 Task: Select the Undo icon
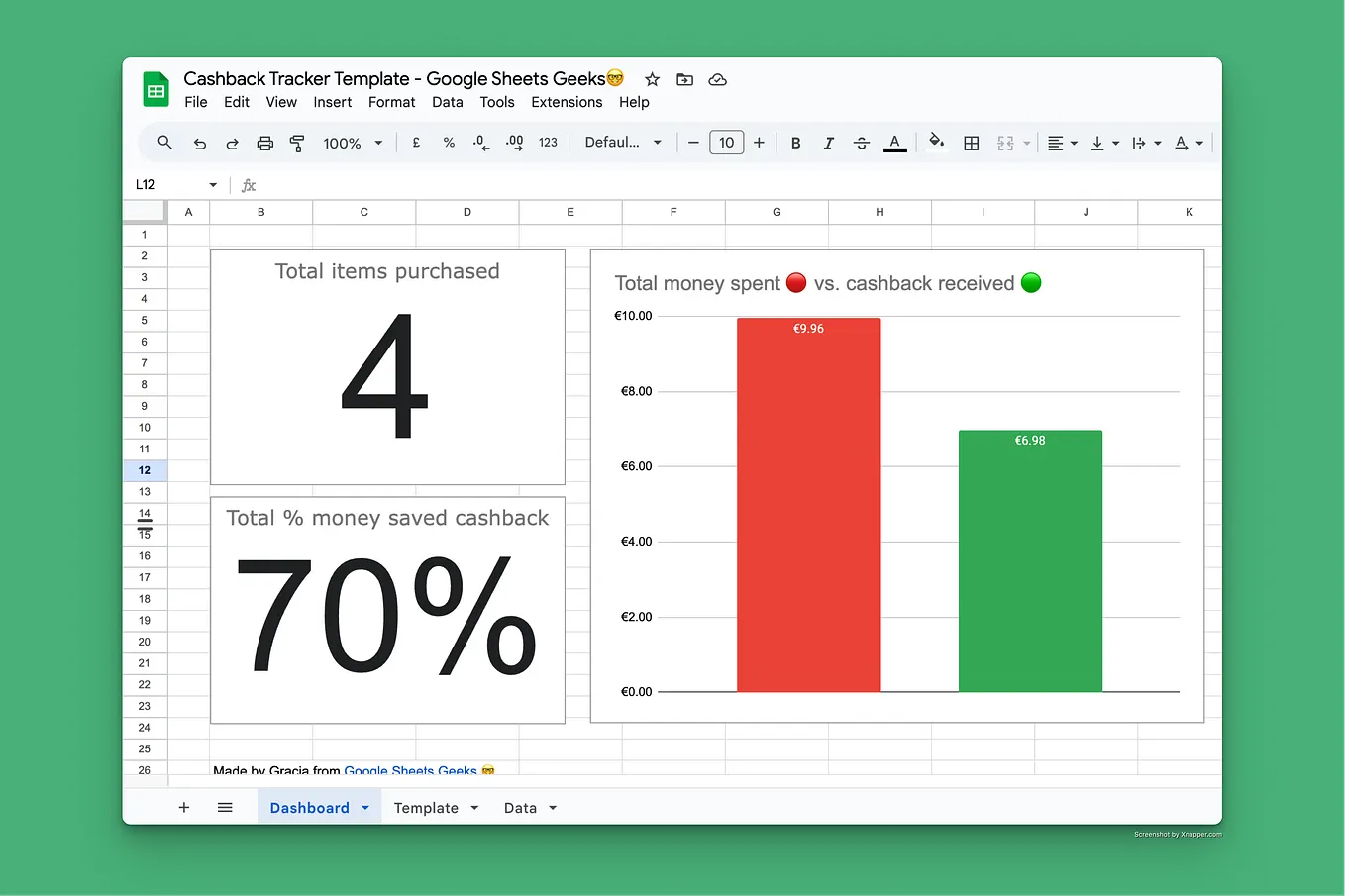pyautogui.click(x=199, y=143)
